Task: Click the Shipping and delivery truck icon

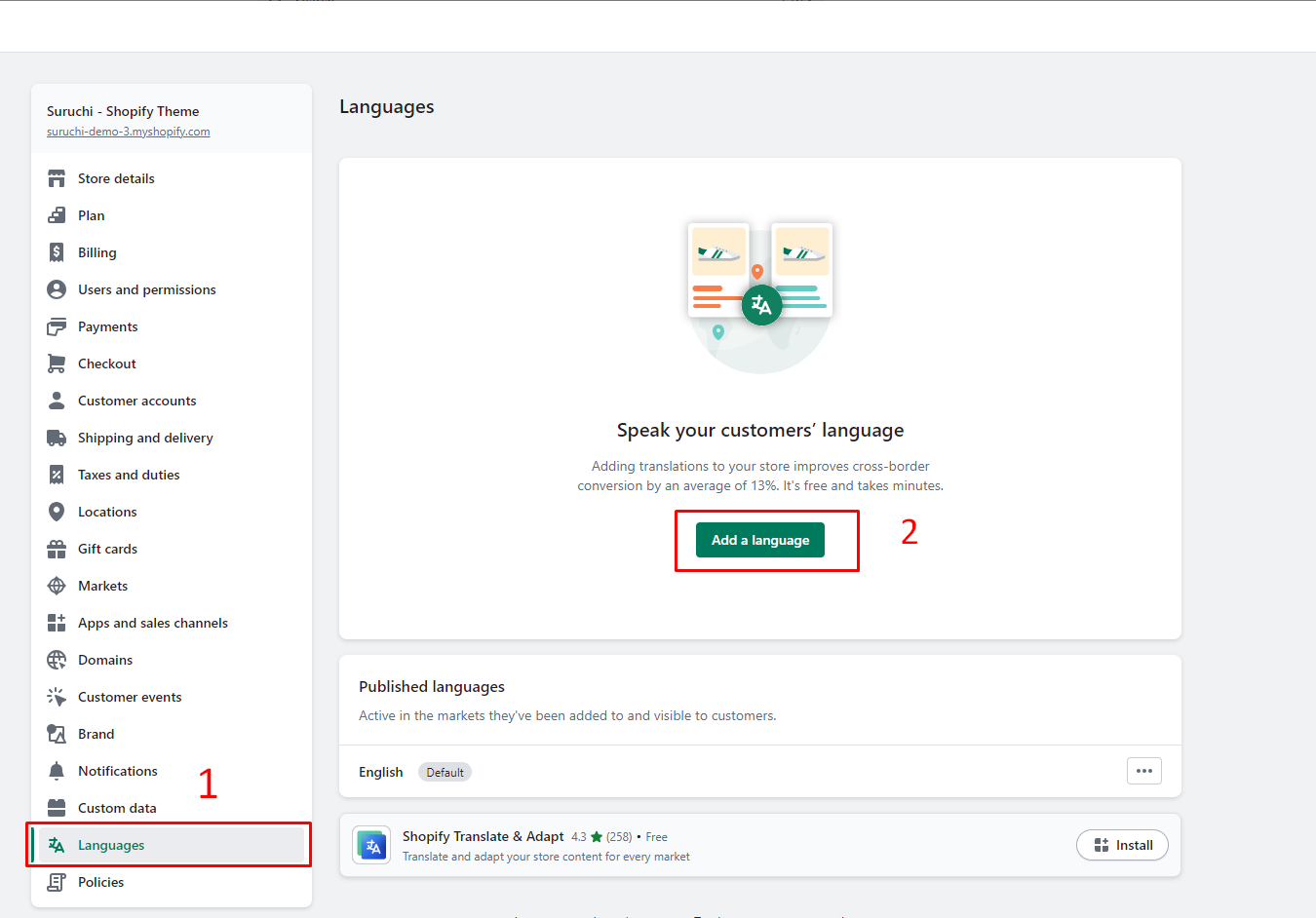Action: (x=57, y=438)
